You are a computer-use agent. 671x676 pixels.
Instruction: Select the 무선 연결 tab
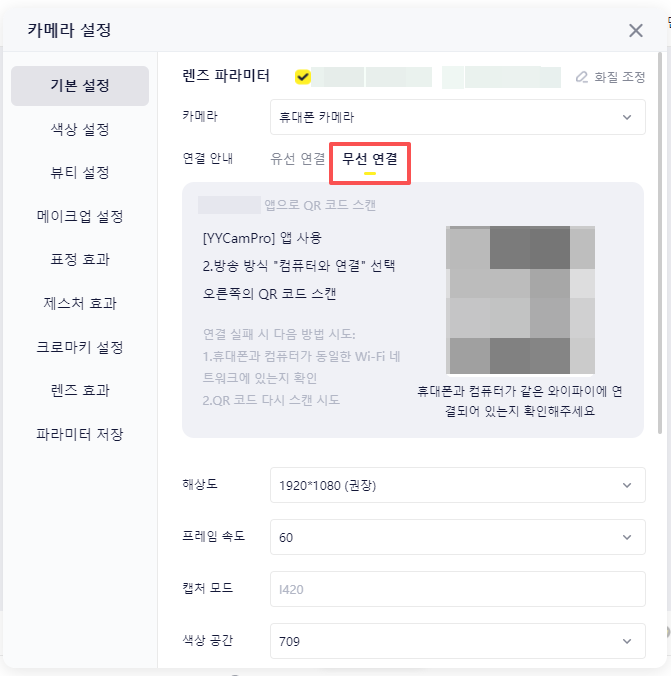(x=370, y=159)
